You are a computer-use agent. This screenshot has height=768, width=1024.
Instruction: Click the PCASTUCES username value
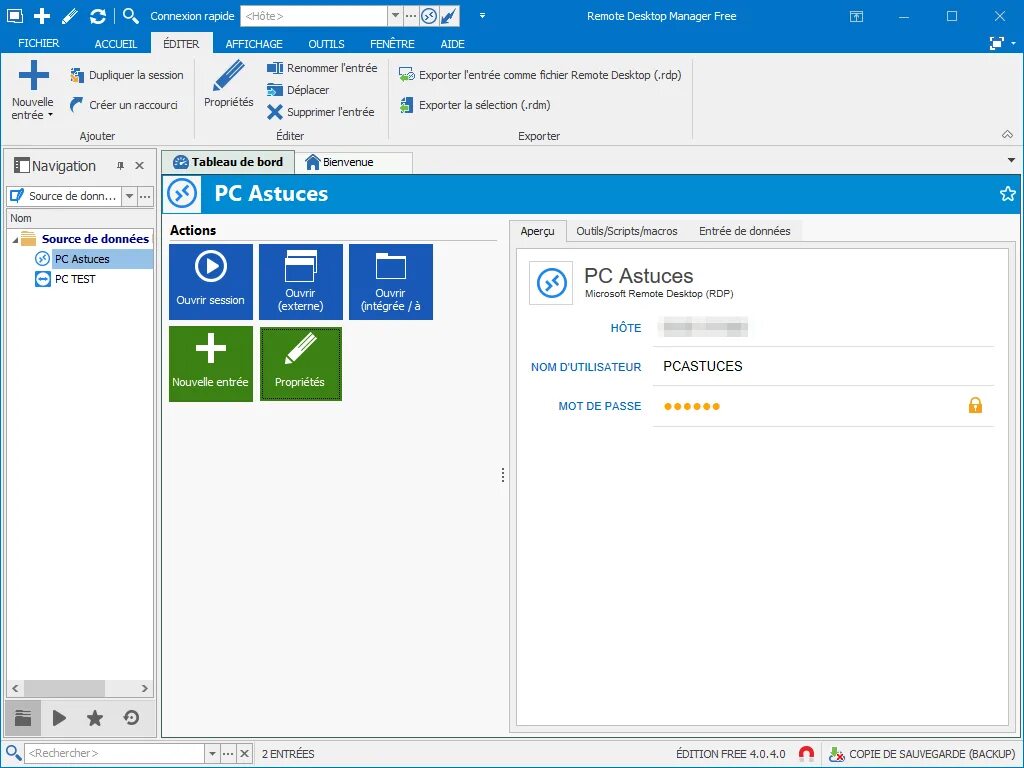703,366
